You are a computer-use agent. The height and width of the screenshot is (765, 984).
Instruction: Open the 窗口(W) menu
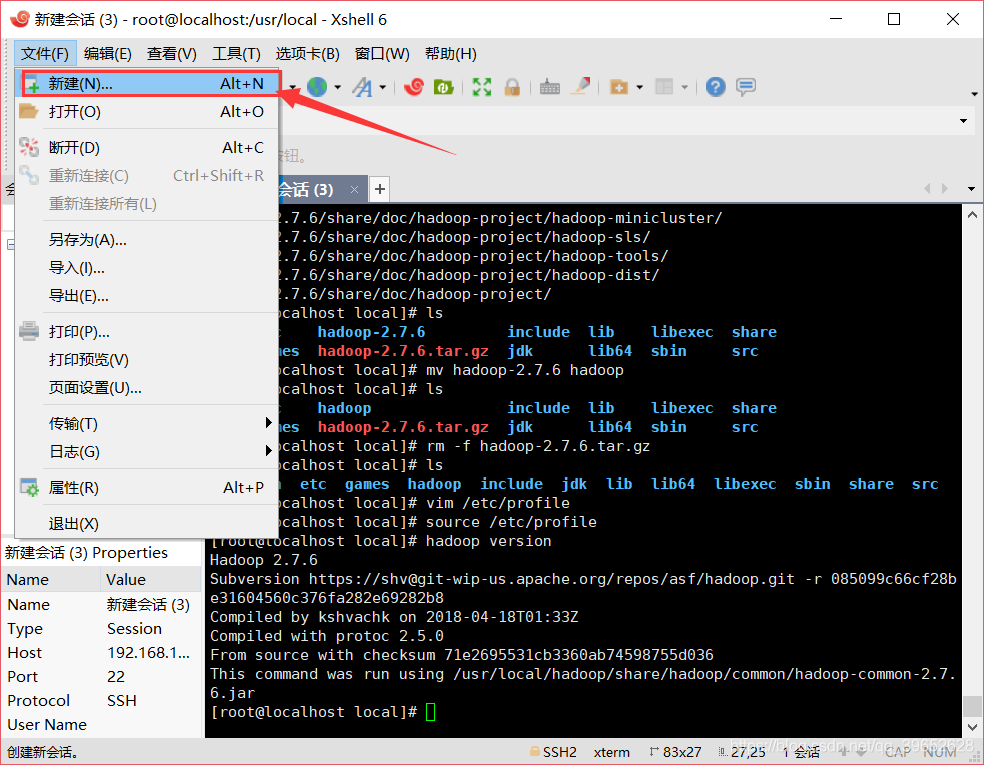pyautogui.click(x=382, y=53)
